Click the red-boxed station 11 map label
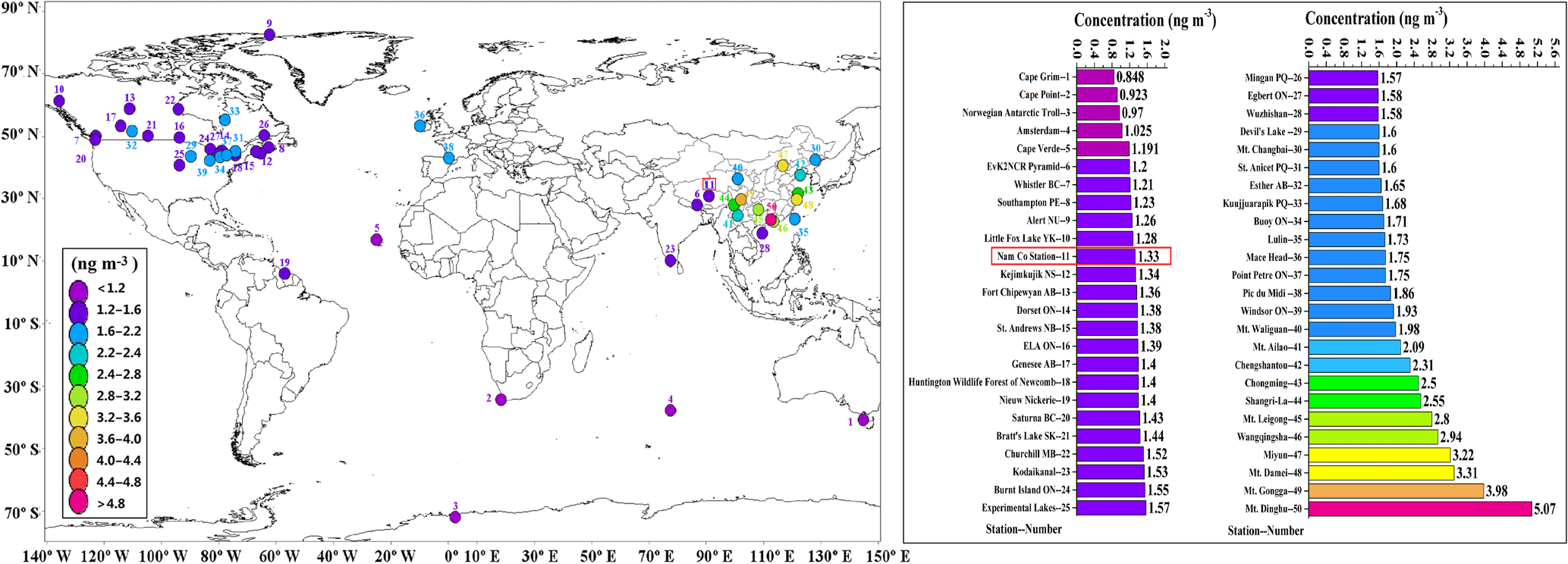The width and height of the screenshot is (1568, 564). point(709,184)
